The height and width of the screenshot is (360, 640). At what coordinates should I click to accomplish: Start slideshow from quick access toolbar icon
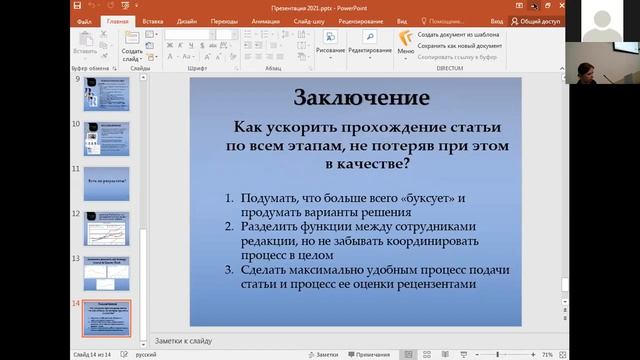click(125, 5)
